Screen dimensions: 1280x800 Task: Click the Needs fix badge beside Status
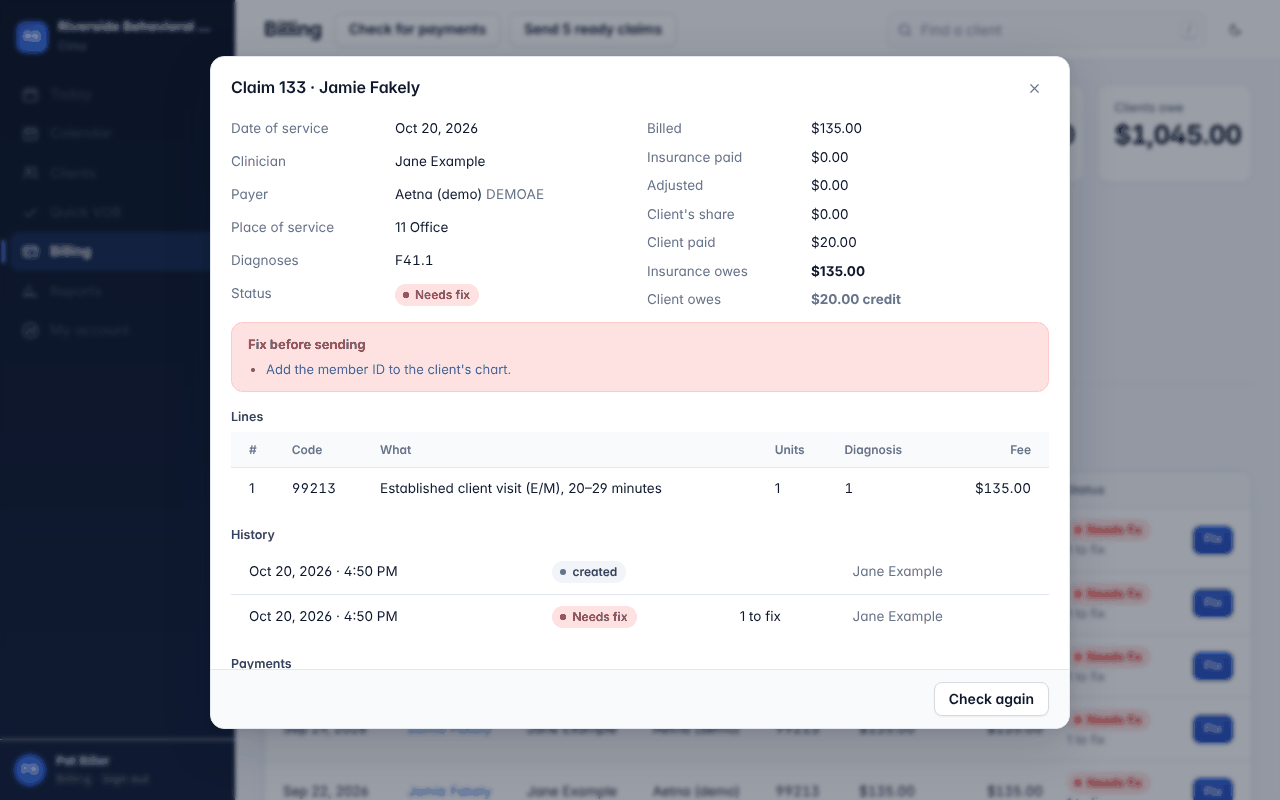point(437,295)
